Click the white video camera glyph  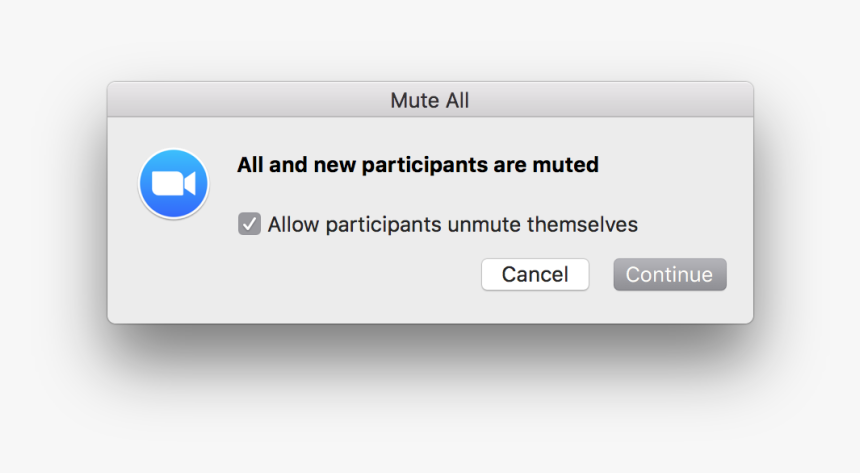(x=173, y=183)
